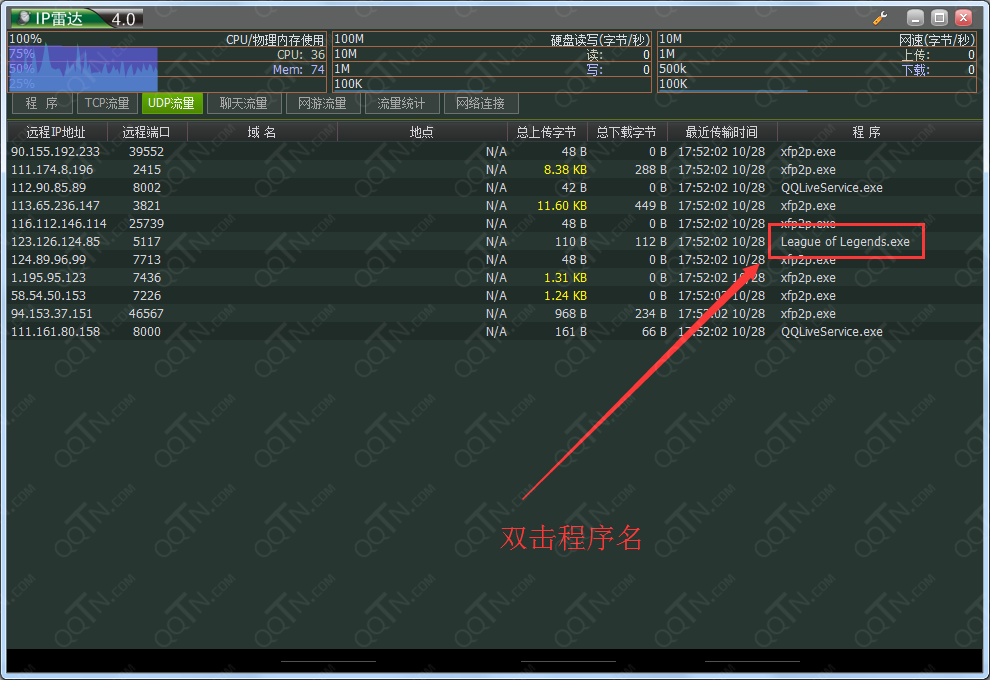Screen dimensions: 990x680
Task: Select the UDP流量 tab
Action: (x=172, y=104)
